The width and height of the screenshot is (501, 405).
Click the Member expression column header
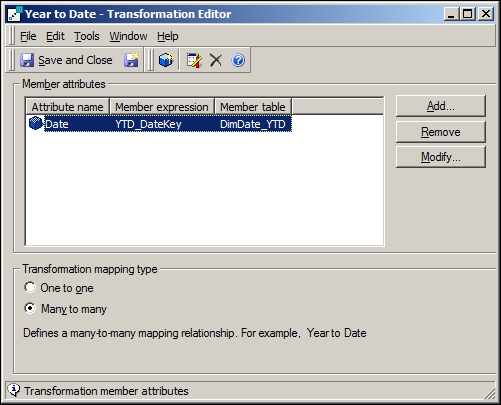click(162, 107)
